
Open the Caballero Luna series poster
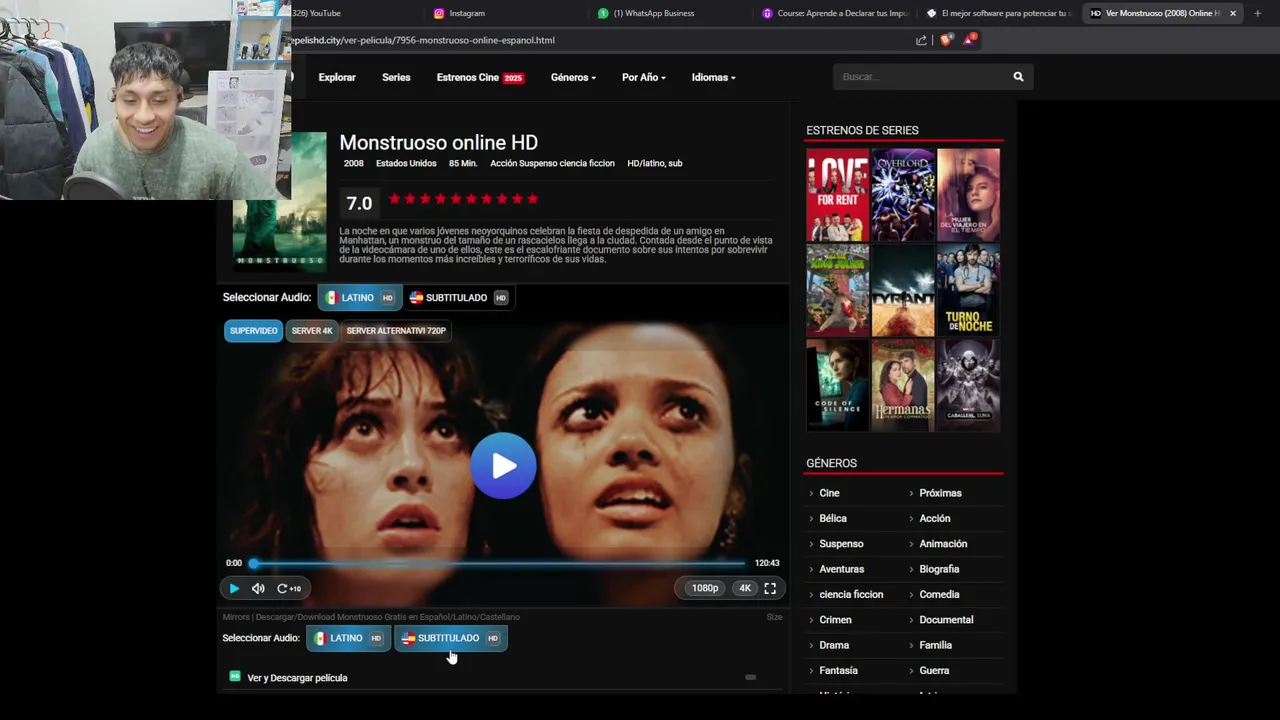click(x=968, y=386)
